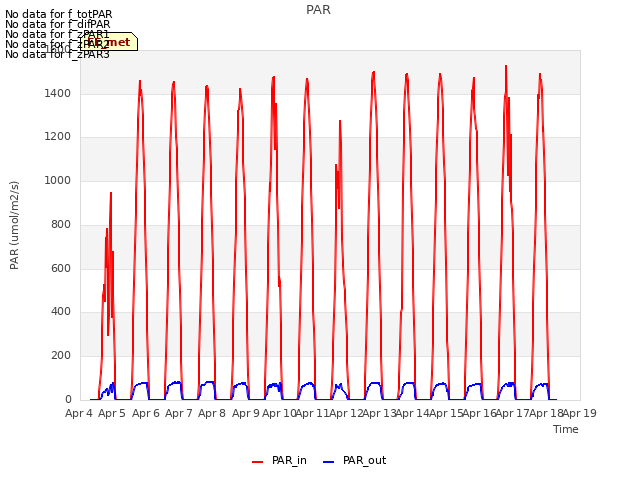This screenshot has width=640, height=480.
Task: Click the 1400 y-axis tick label
Action: tap(58, 93)
